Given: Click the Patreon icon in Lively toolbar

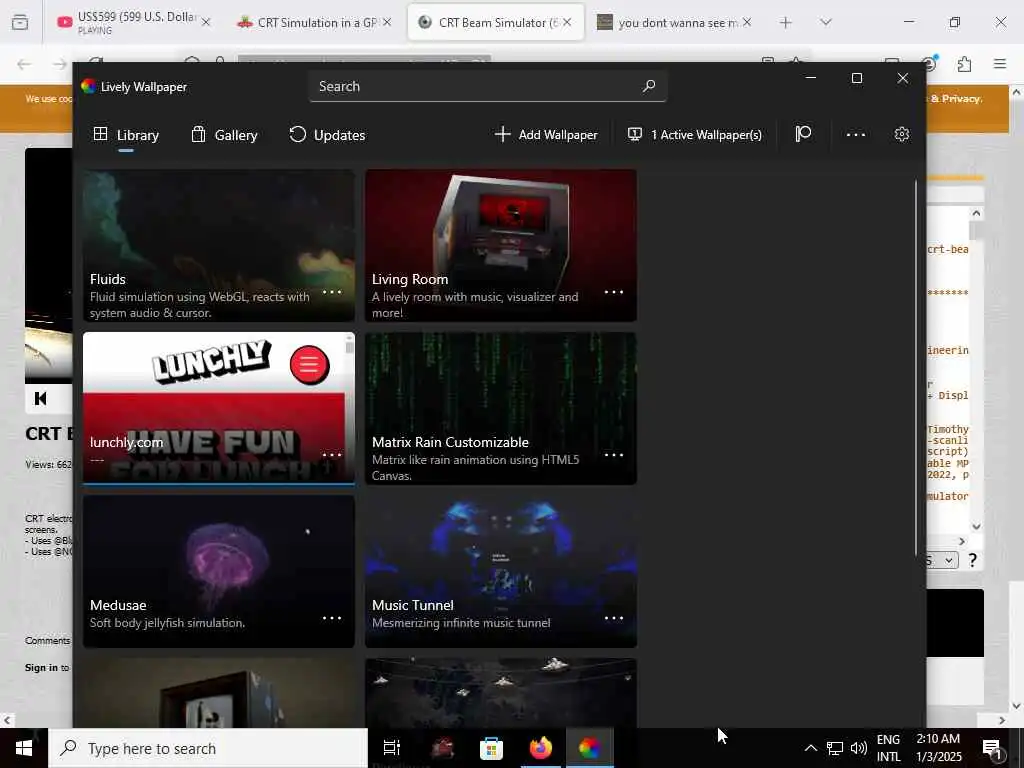Looking at the screenshot, I should [803, 135].
